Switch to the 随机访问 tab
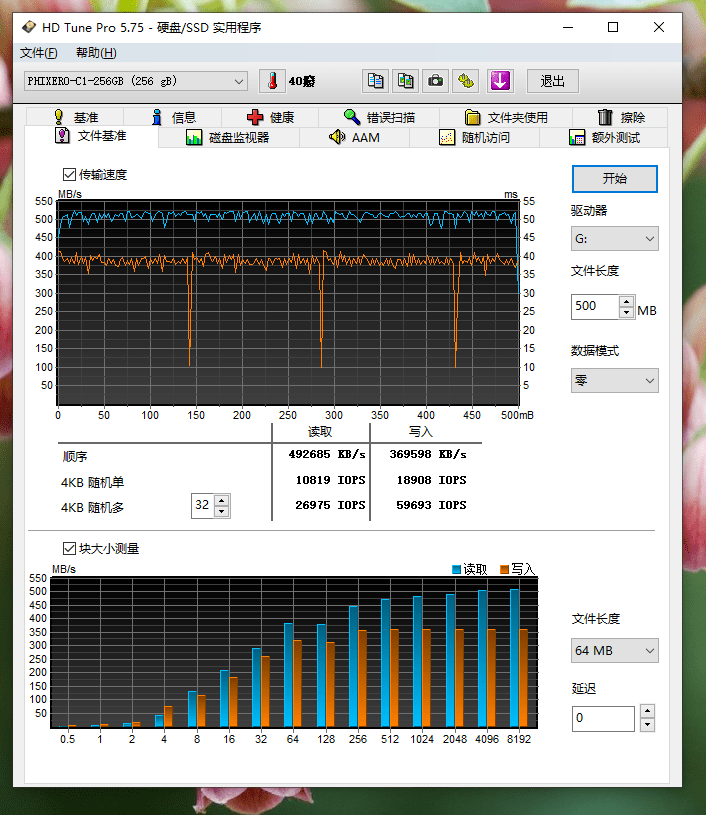Image resolution: width=706 pixels, height=815 pixels. 474,137
